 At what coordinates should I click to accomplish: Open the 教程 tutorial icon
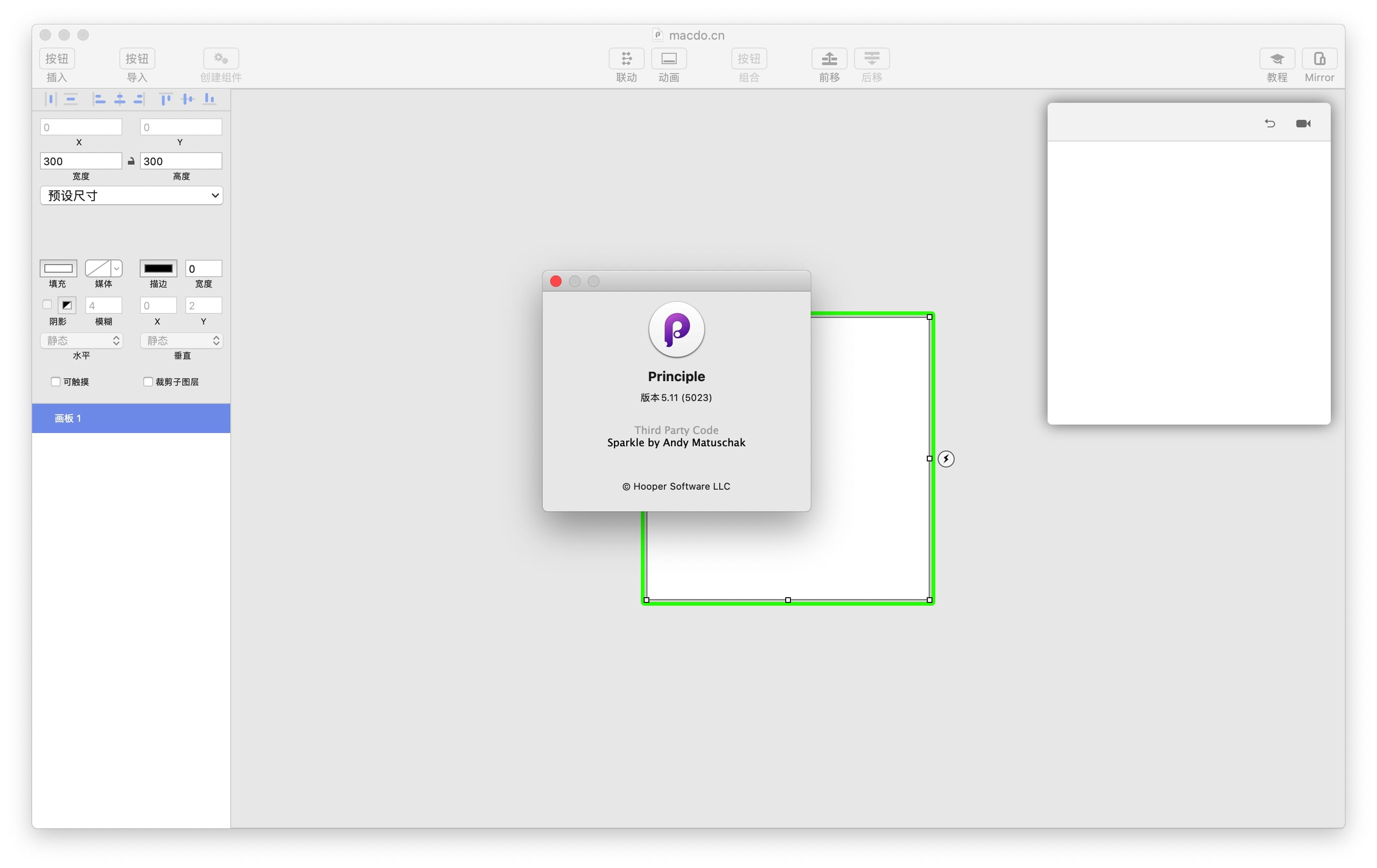click(1276, 58)
